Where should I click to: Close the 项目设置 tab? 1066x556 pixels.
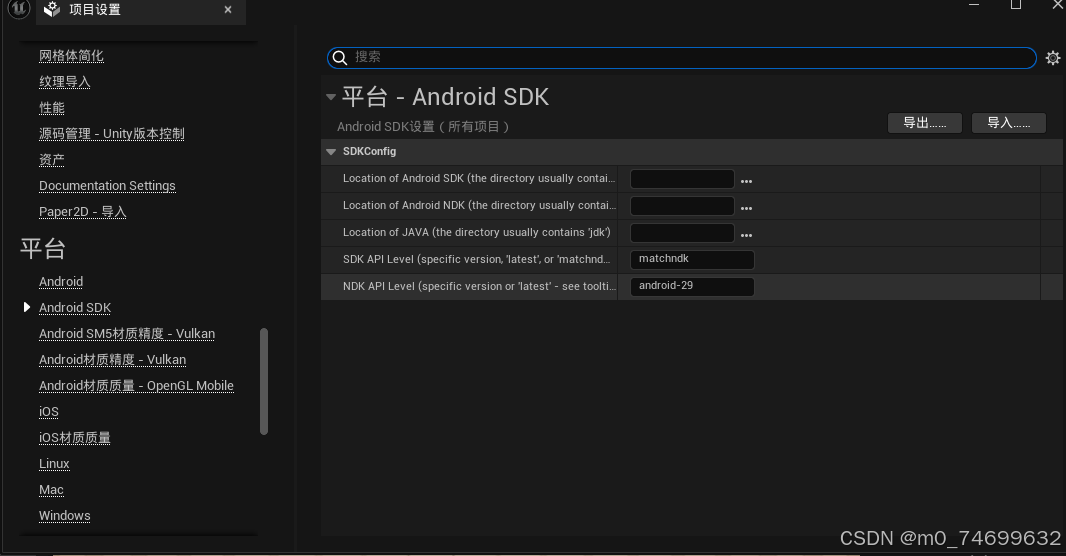228,10
